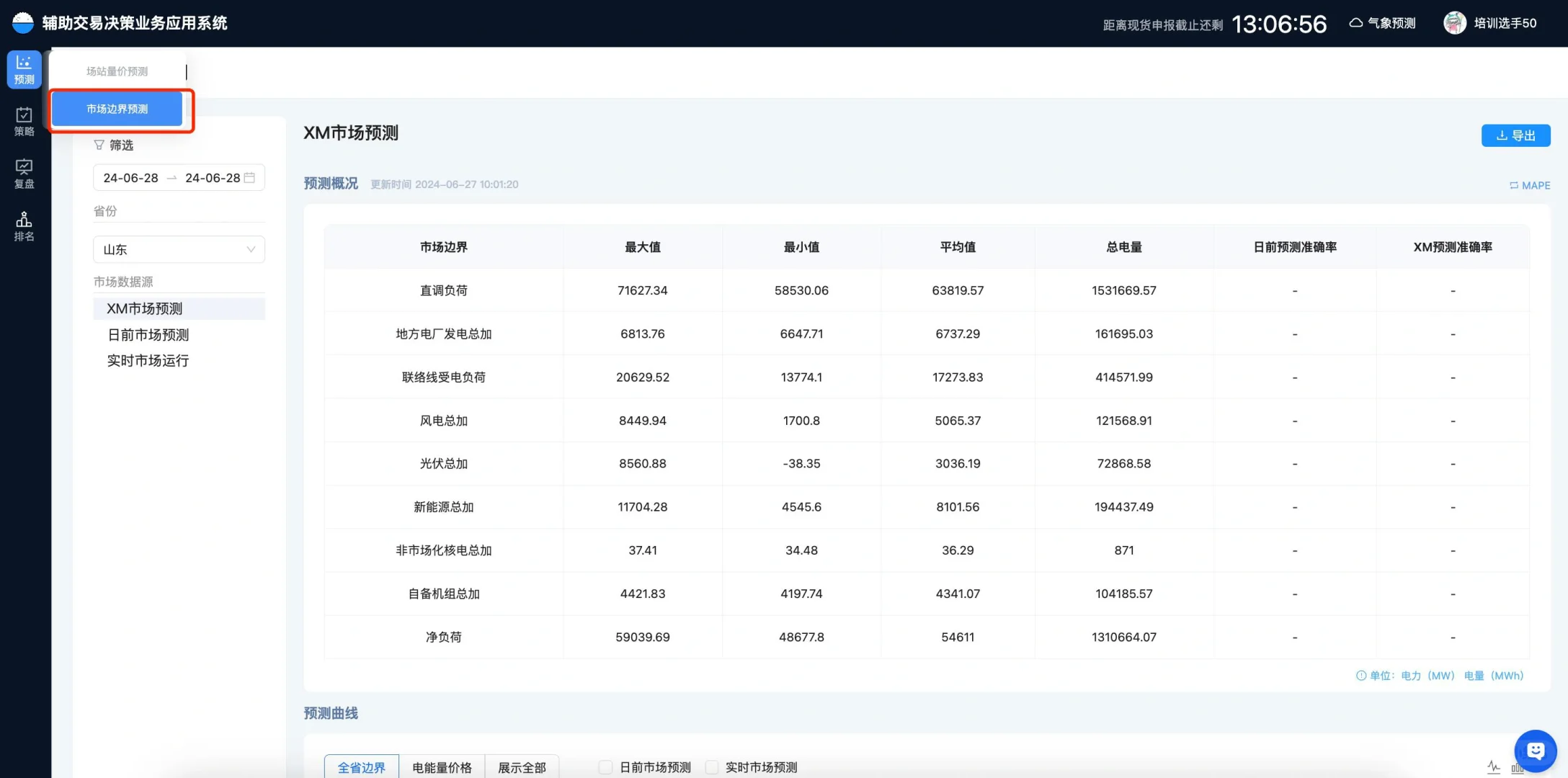Screen dimensions: 1568x778
Task: Click the 导出 export button
Action: point(1516,135)
